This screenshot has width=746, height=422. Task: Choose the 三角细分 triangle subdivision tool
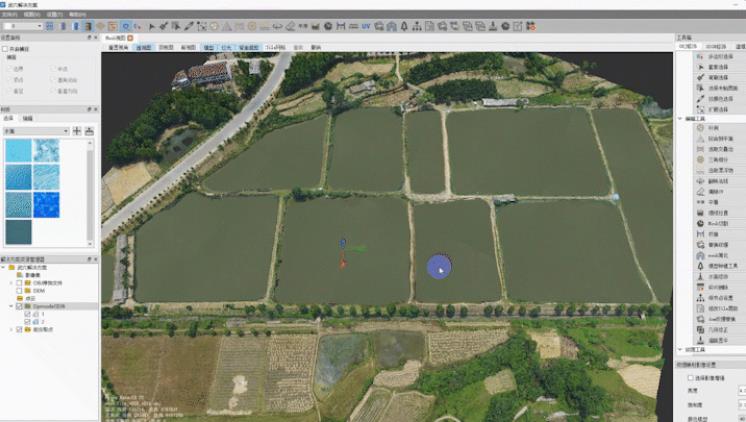[x=713, y=159]
